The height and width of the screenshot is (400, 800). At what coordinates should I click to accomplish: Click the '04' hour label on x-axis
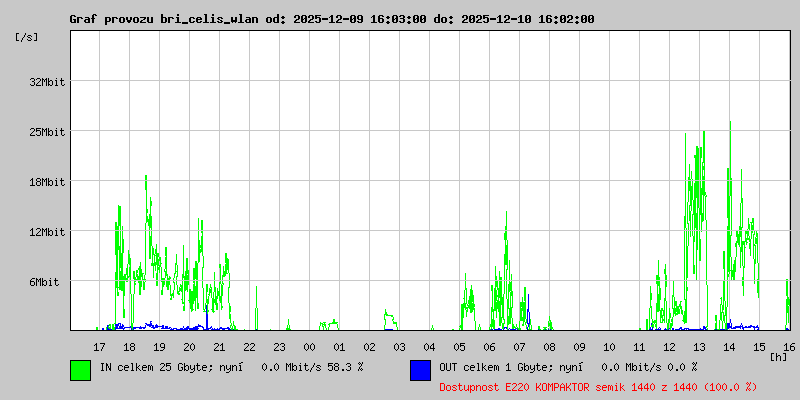(x=430, y=347)
